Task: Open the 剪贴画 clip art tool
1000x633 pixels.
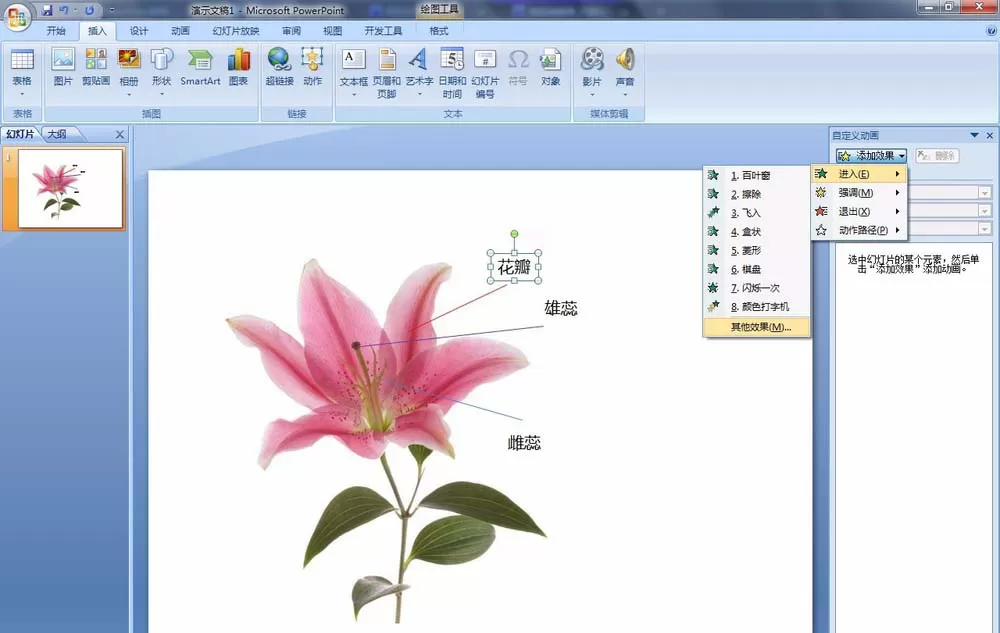Action: click(96, 68)
